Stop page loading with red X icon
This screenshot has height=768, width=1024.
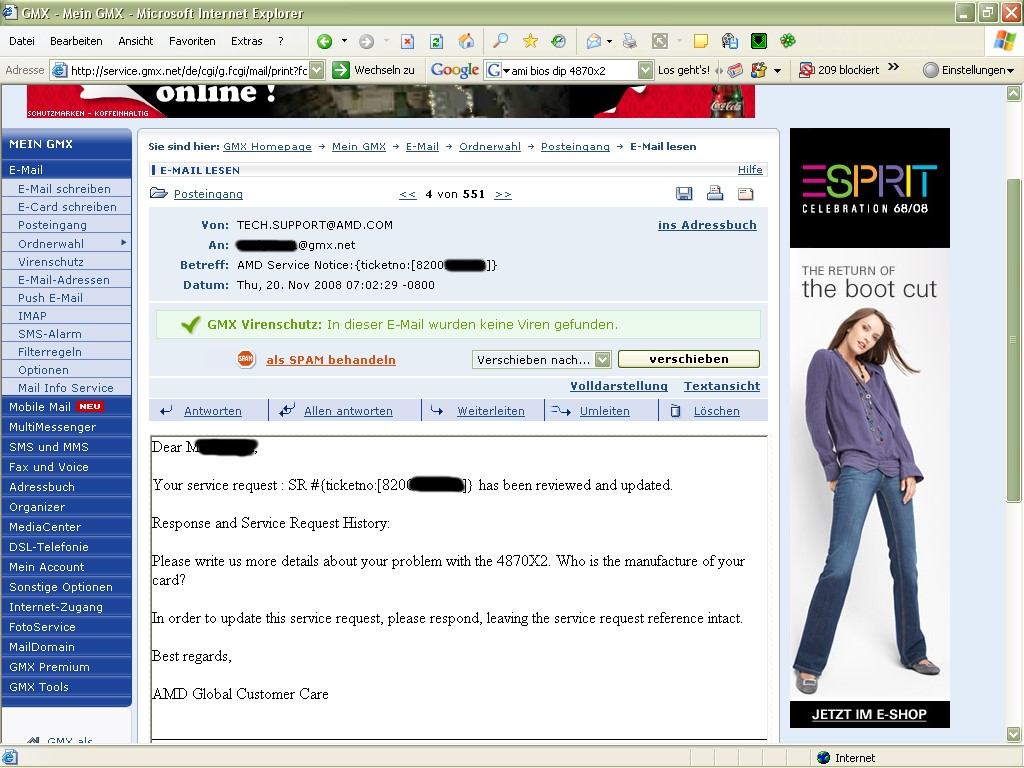[x=408, y=41]
